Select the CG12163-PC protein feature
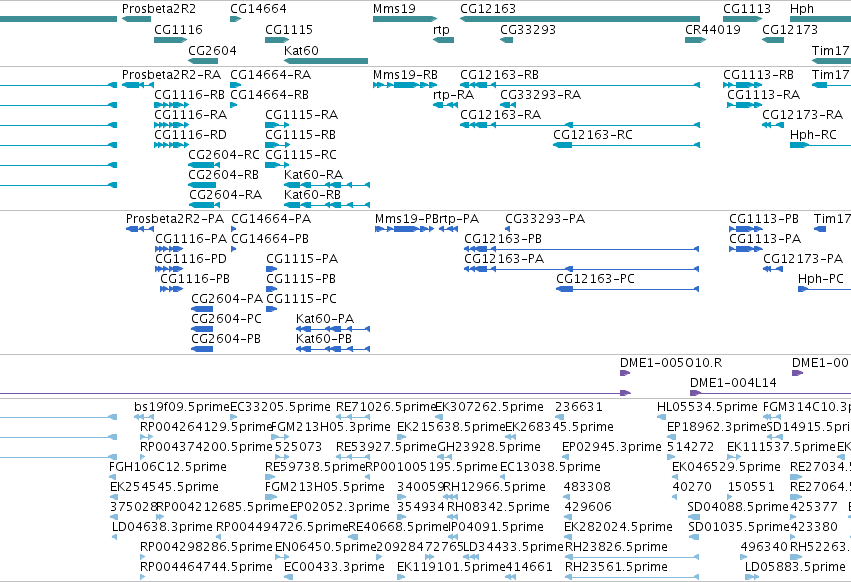Screen dimensions: 851x582 pyautogui.click(x=627, y=289)
